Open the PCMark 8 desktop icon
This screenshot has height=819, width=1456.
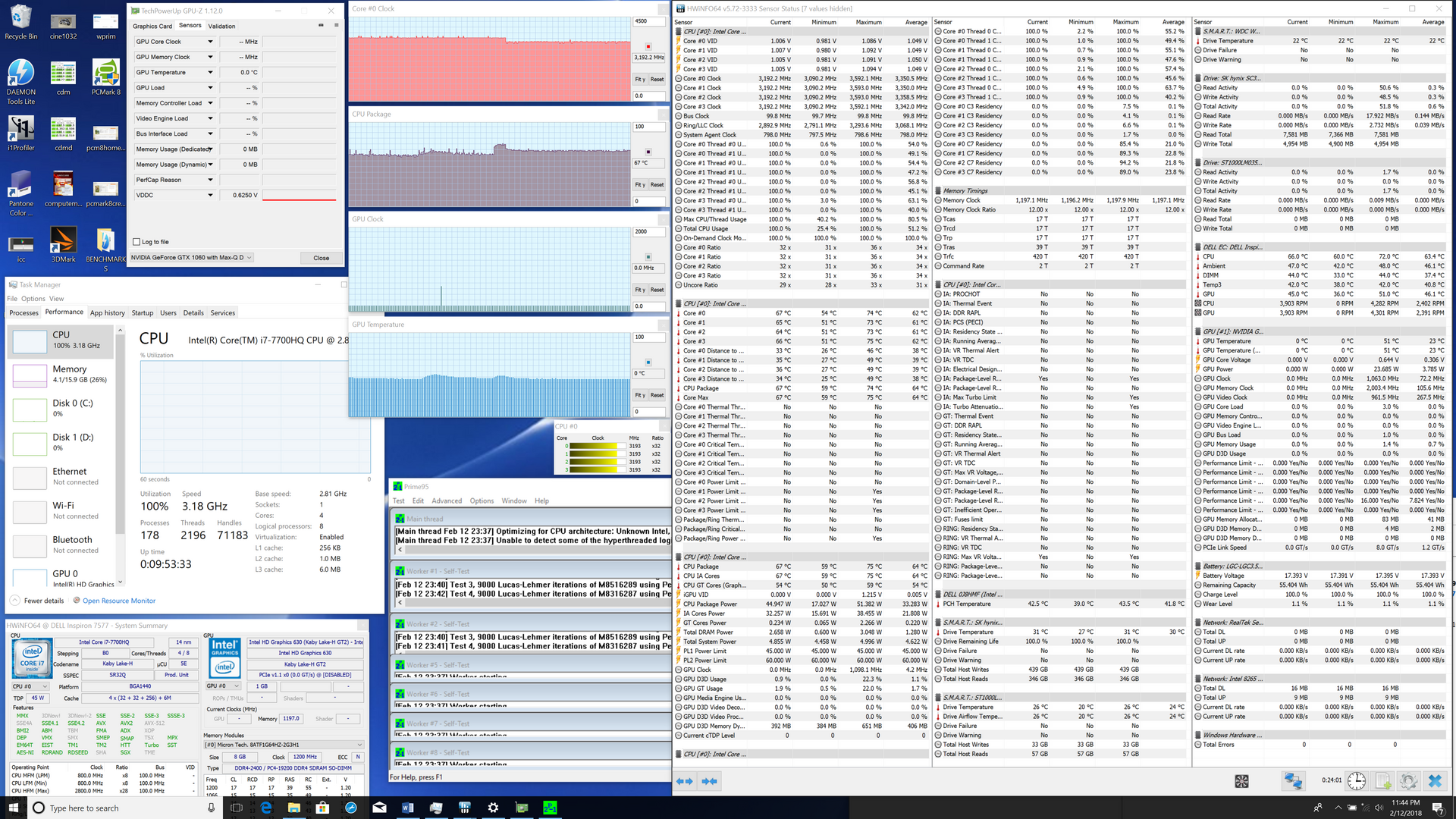[x=106, y=77]
